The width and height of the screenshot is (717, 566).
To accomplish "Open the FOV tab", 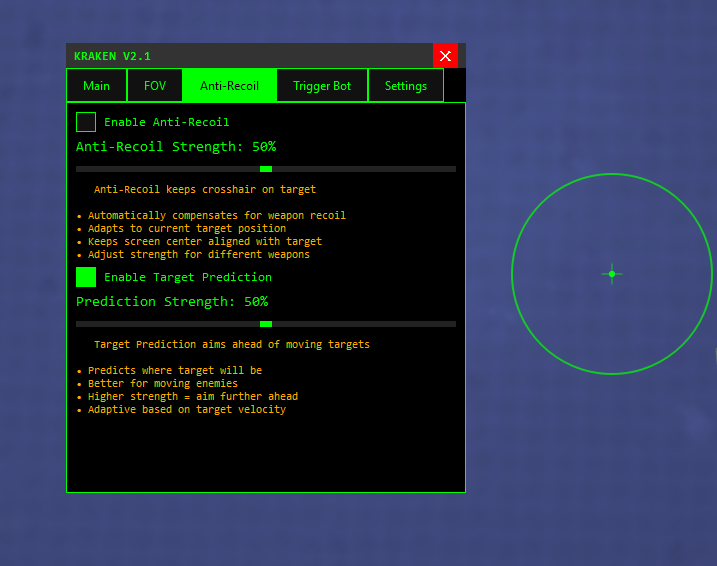I will click(x=155, y=86).
